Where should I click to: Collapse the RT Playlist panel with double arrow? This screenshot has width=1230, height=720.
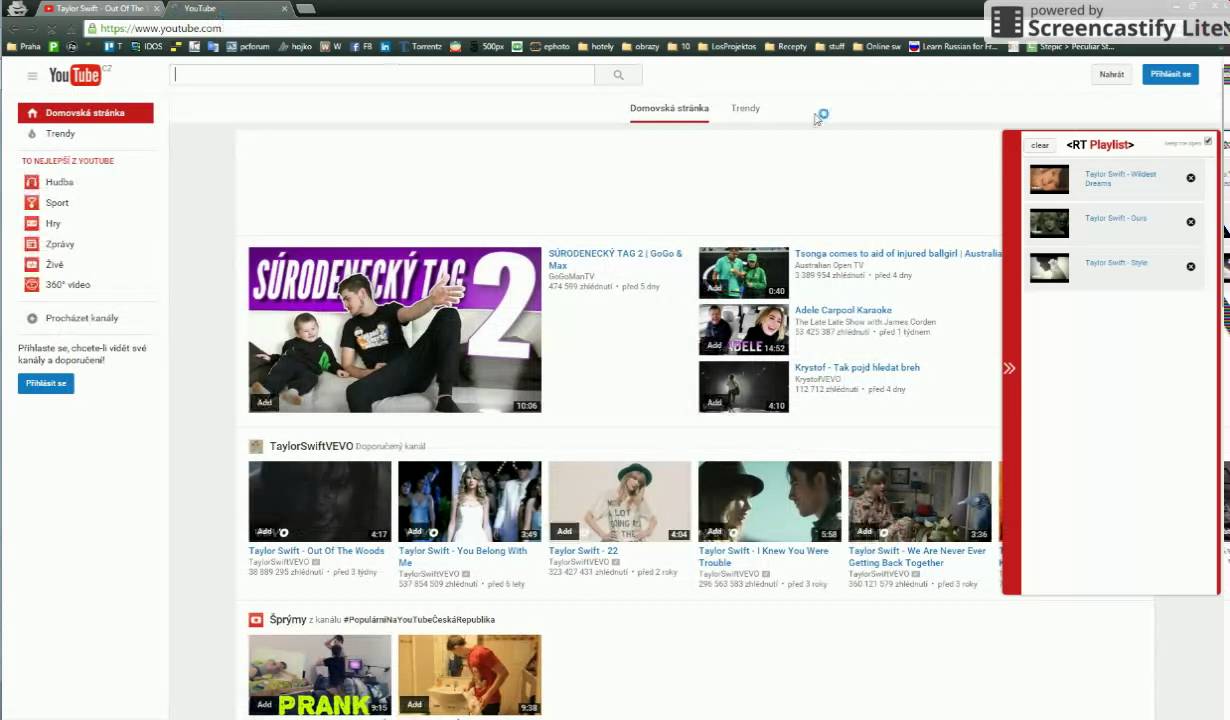[1010, 368]
